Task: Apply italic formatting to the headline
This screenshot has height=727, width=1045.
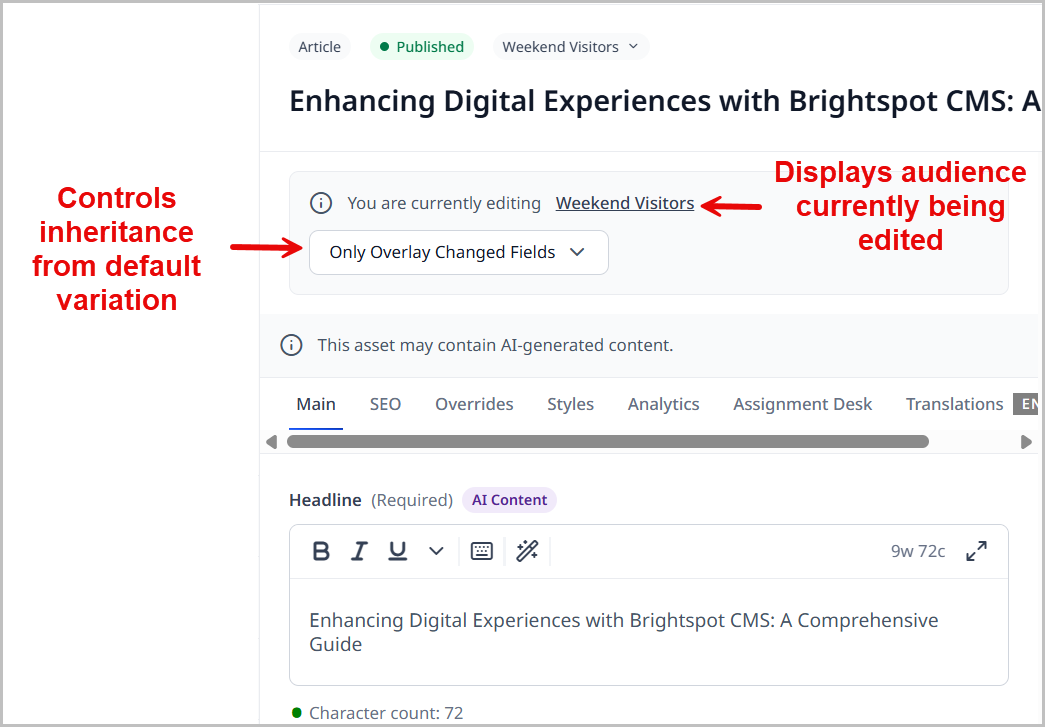Action: [359, 551]
